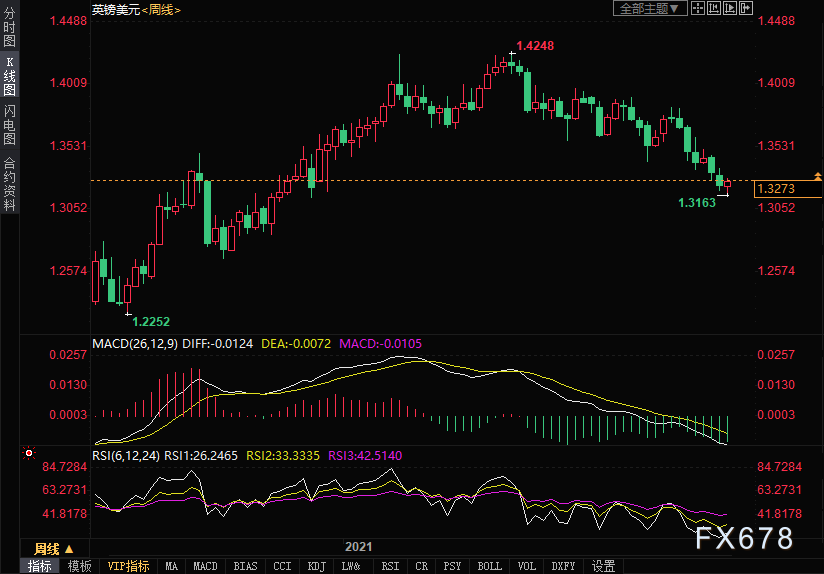The width and height of the screenshot is (824, 574).
Task: Open the 全部主题 theme dropdown
Action: point(648,9)
